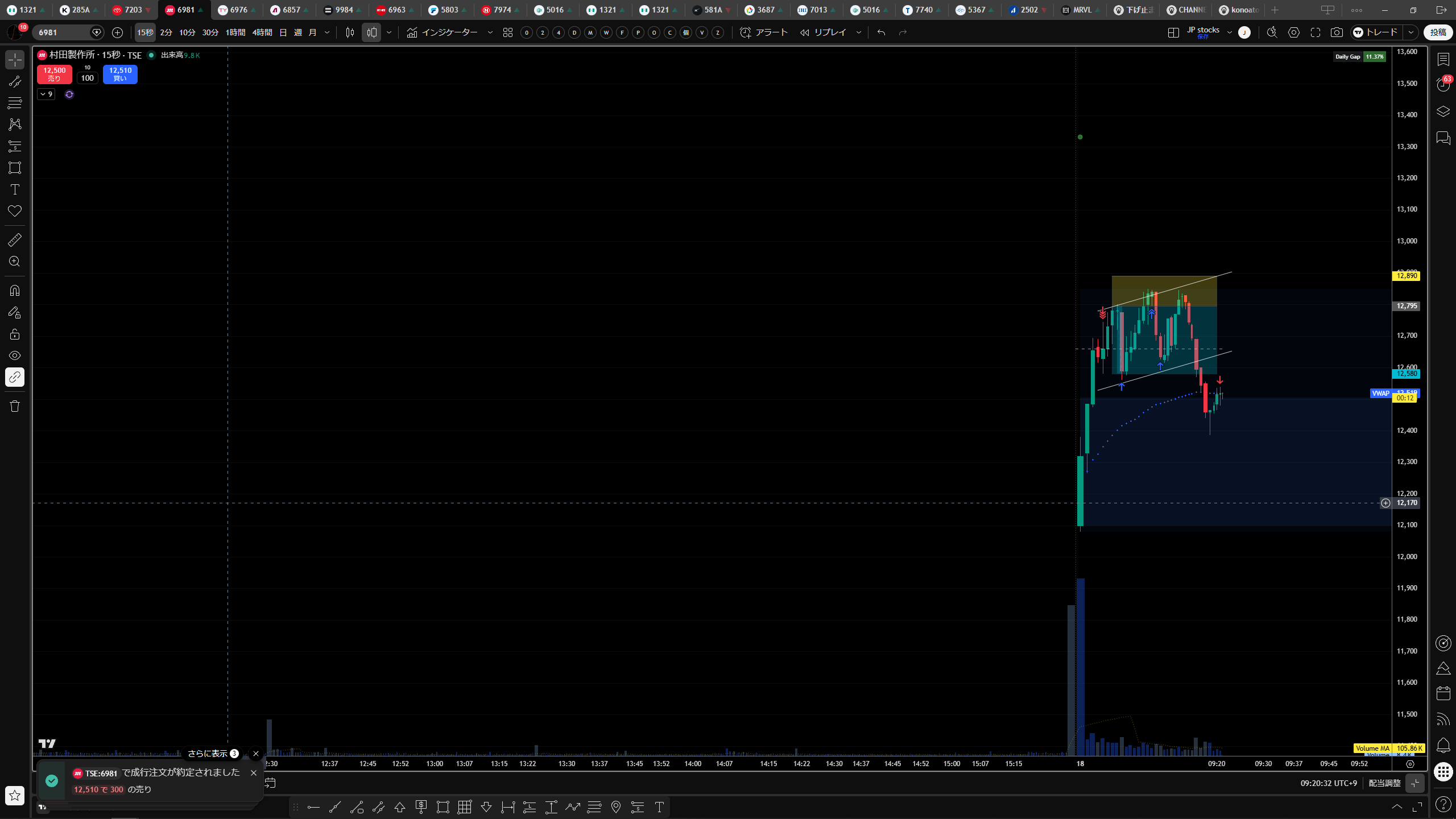This screenshot has height=819, width=1456.
Task: Open the quick search icon
Action: (x=1272, y=33)
